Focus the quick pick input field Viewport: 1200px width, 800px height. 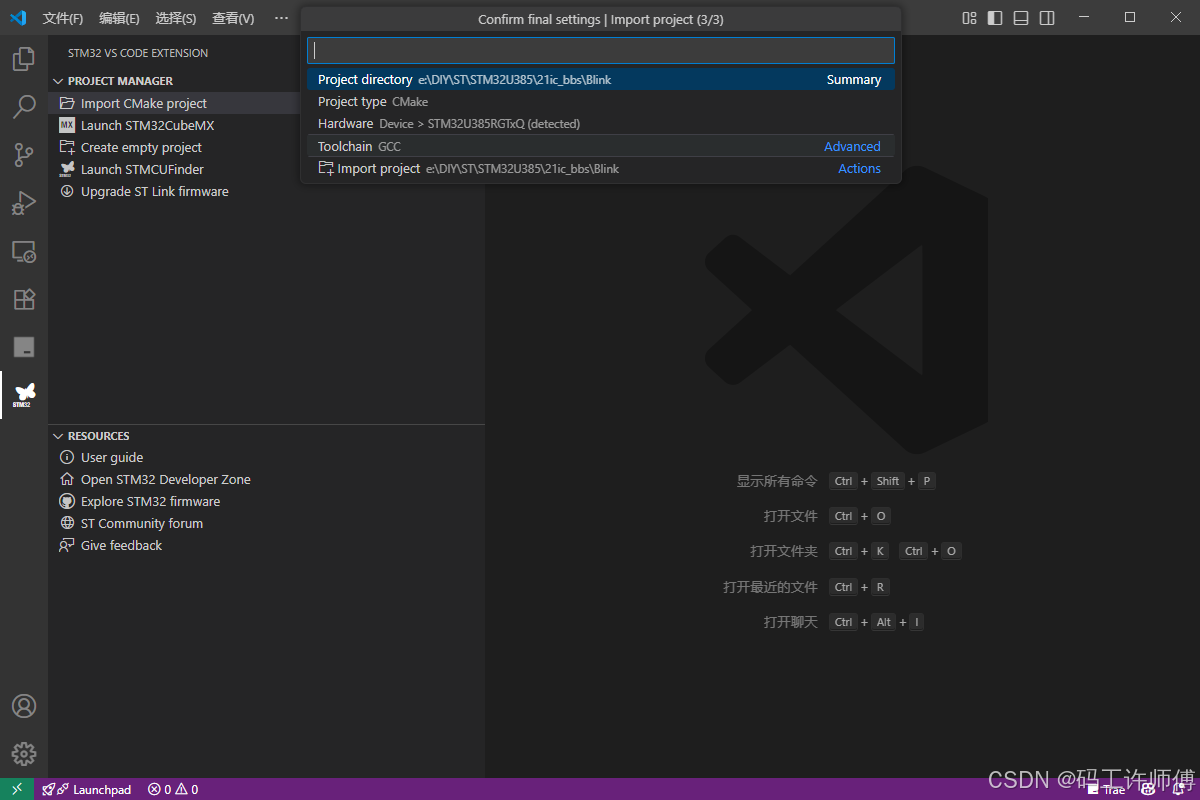tap(601, 50)
